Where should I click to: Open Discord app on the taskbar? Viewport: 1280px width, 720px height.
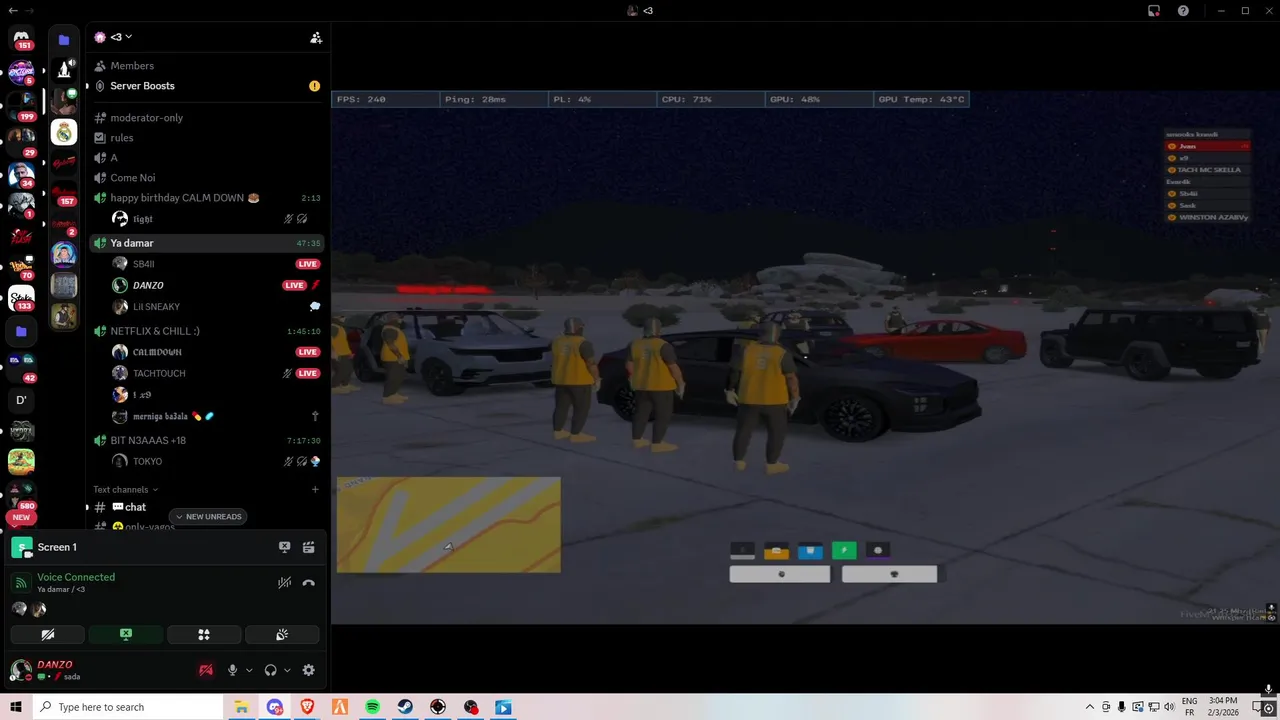click(275, 707)
